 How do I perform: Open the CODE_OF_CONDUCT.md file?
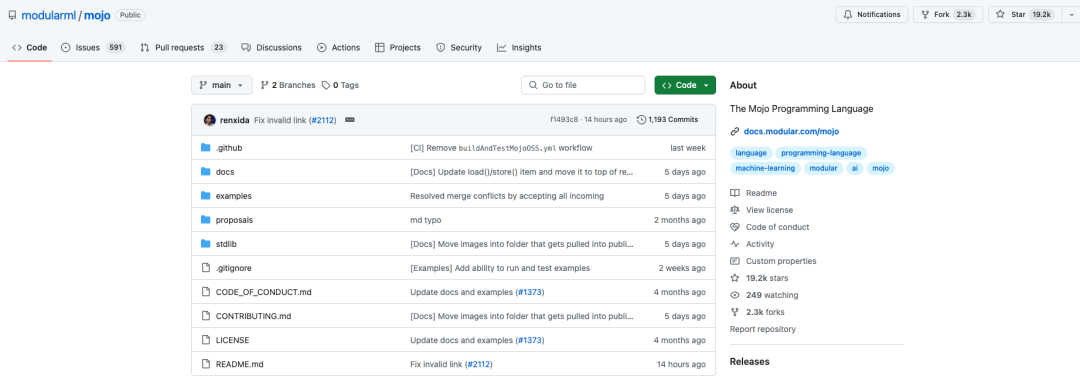pyautogui.click(x=264, y=292)
